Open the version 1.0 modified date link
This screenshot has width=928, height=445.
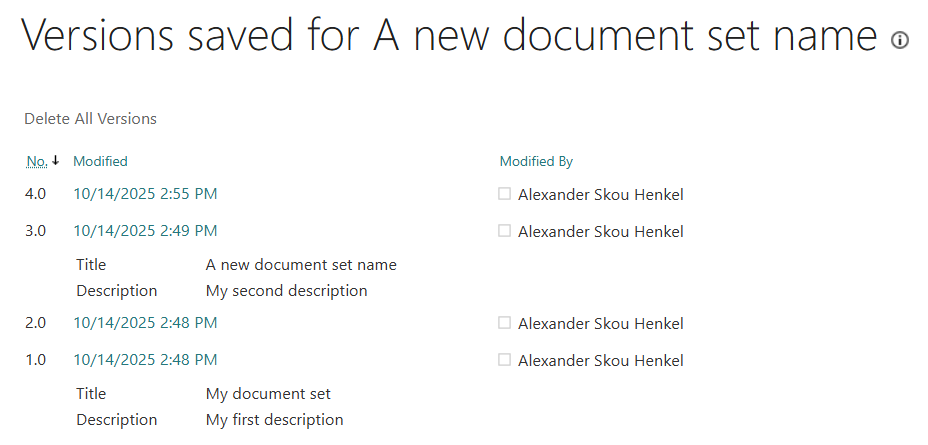point(145,360)
